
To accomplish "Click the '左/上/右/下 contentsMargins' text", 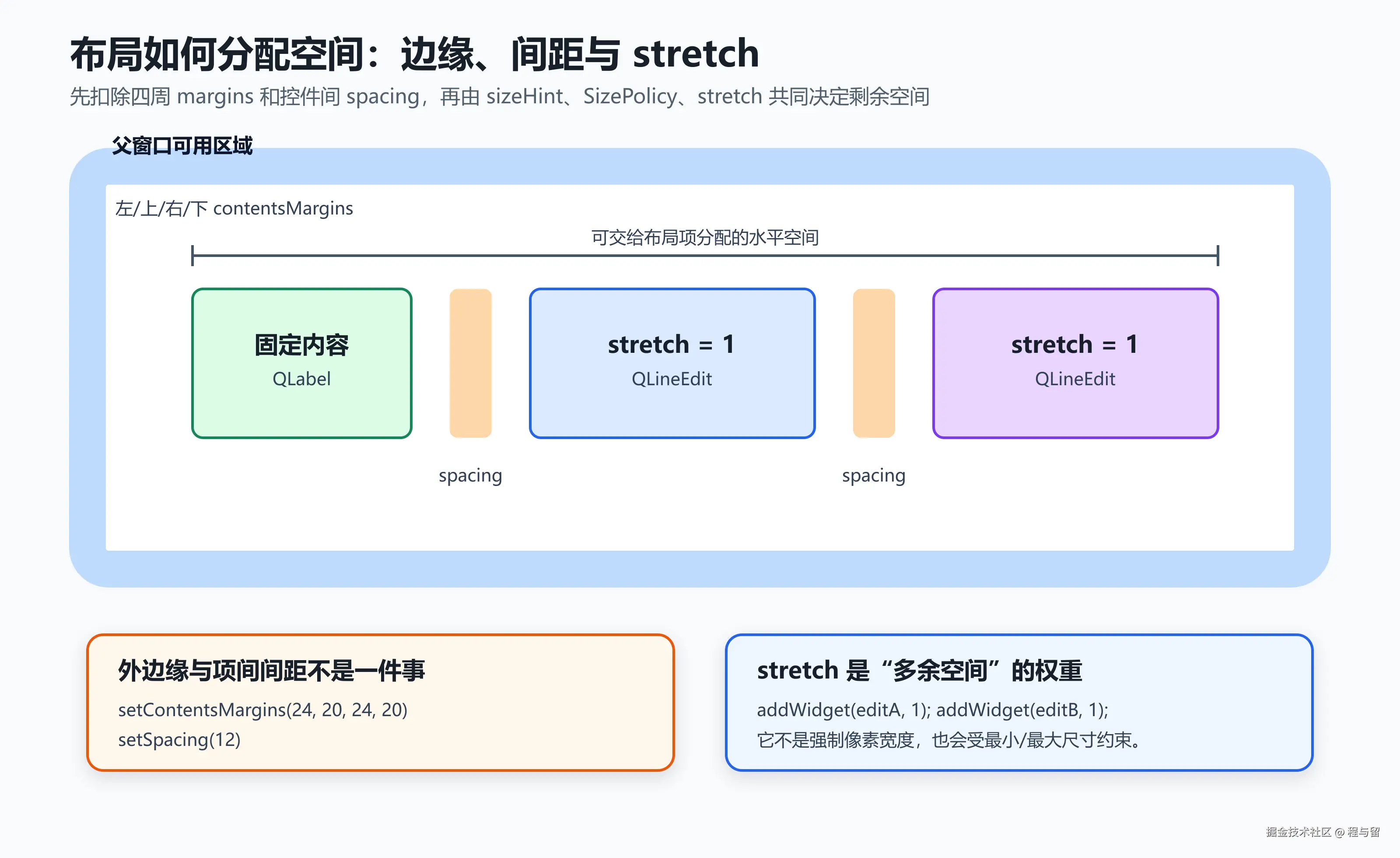I will click(x=234, y=209).
